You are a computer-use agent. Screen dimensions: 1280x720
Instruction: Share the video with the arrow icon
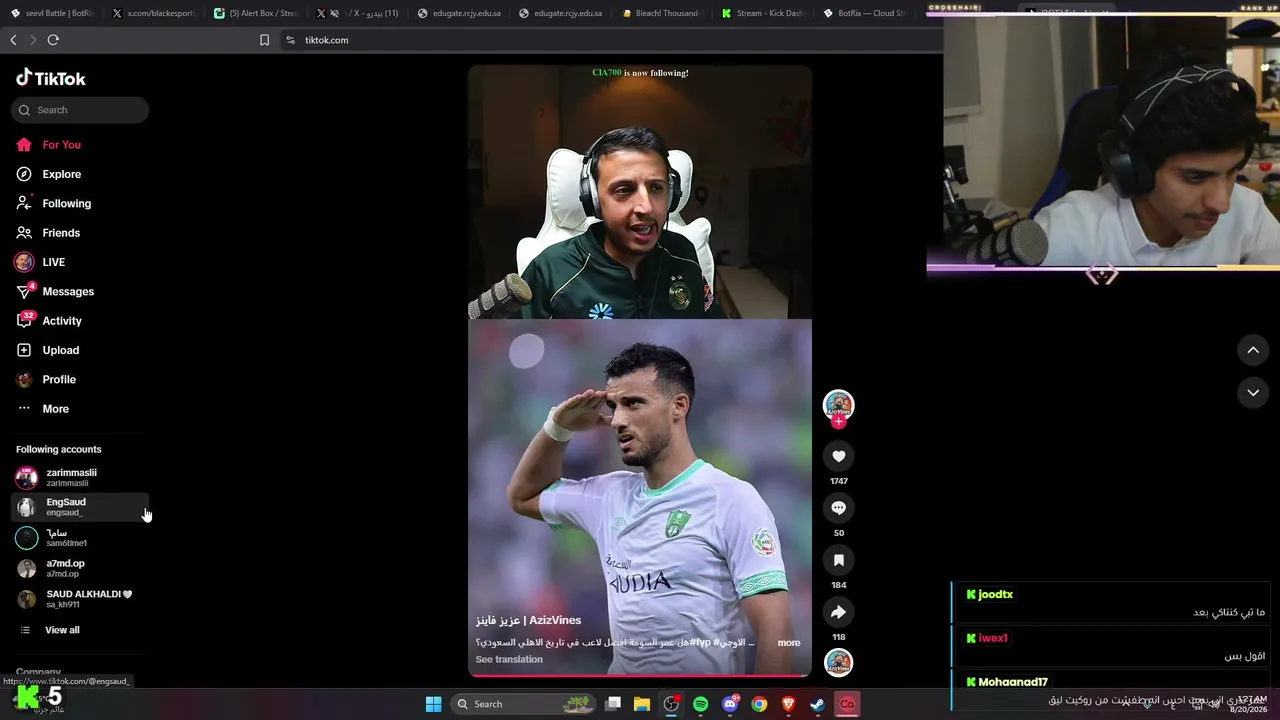tap(838, 612)
